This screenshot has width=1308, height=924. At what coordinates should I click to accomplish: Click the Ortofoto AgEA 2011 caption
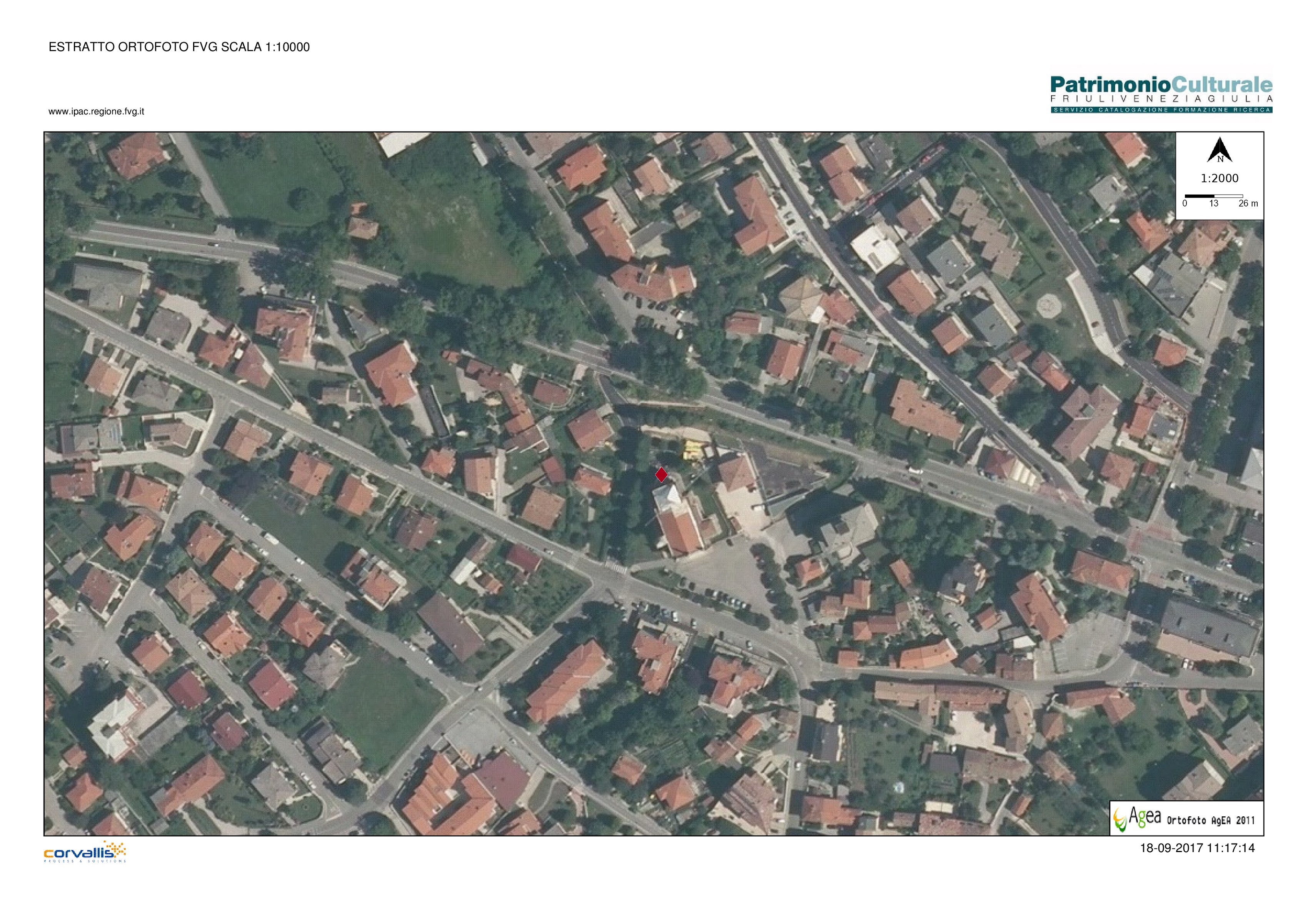click(x=1211, y=821)
